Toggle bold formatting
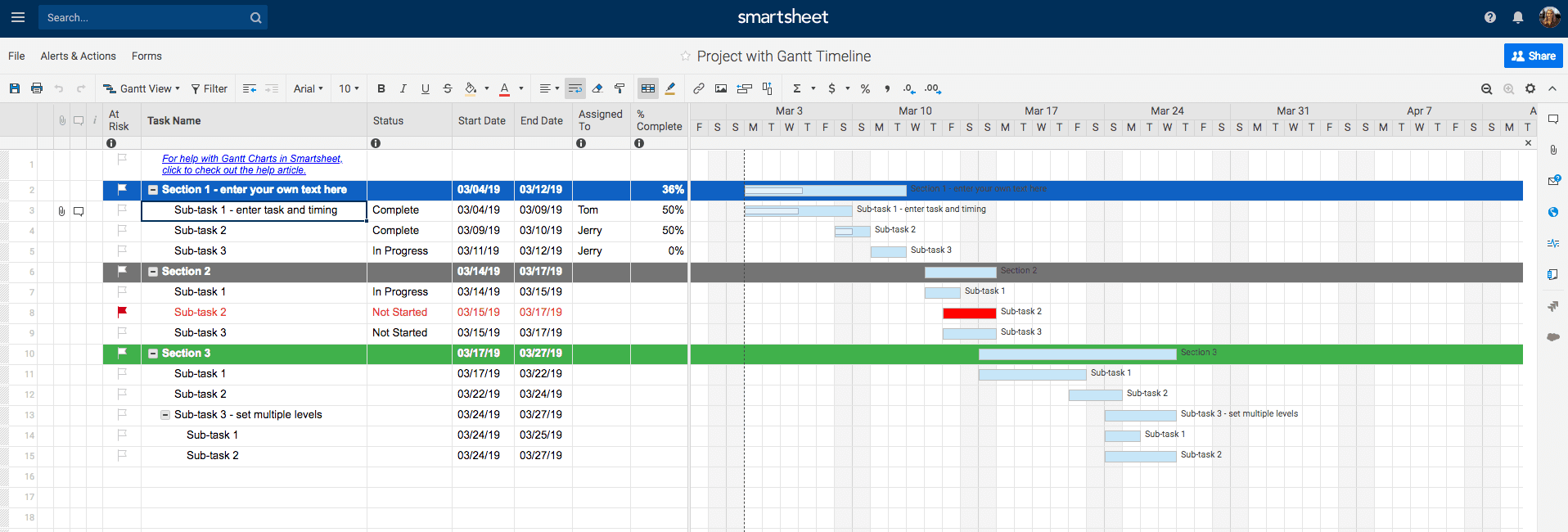Image resolution: width=1568 pixels, height=532 pixels. (x=381, y=88)
